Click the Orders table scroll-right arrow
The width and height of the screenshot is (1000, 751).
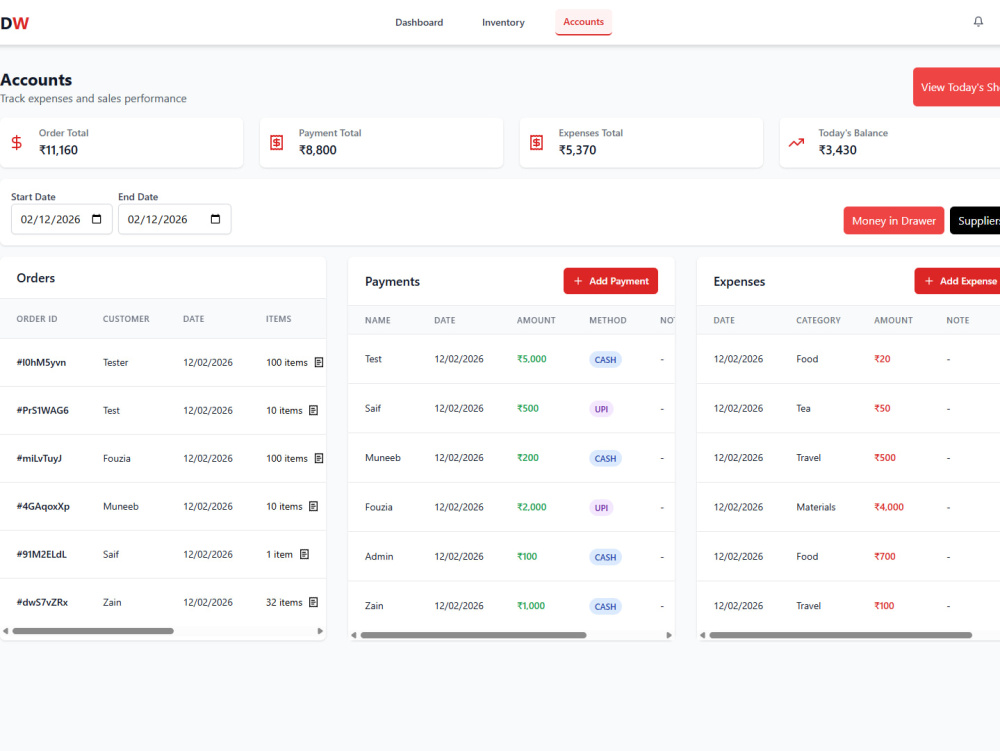320,631
